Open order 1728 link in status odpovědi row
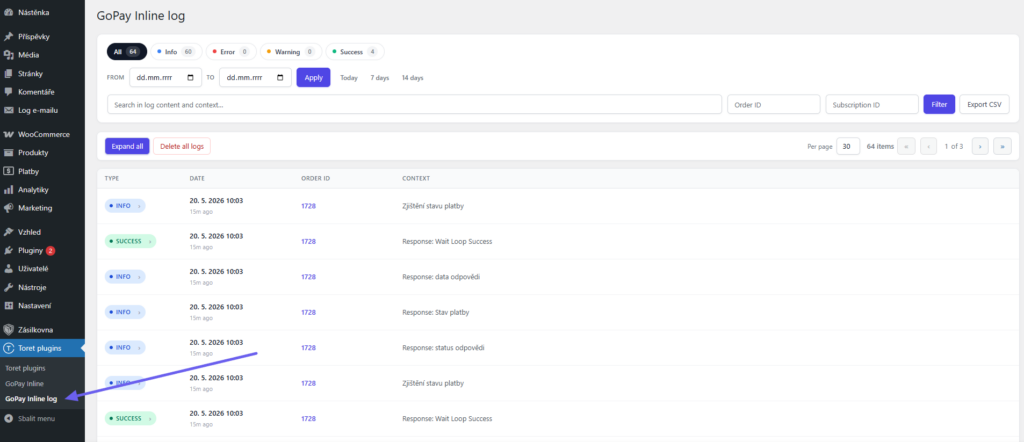Viewport: 1024px width, 442px height. (308, 347)
